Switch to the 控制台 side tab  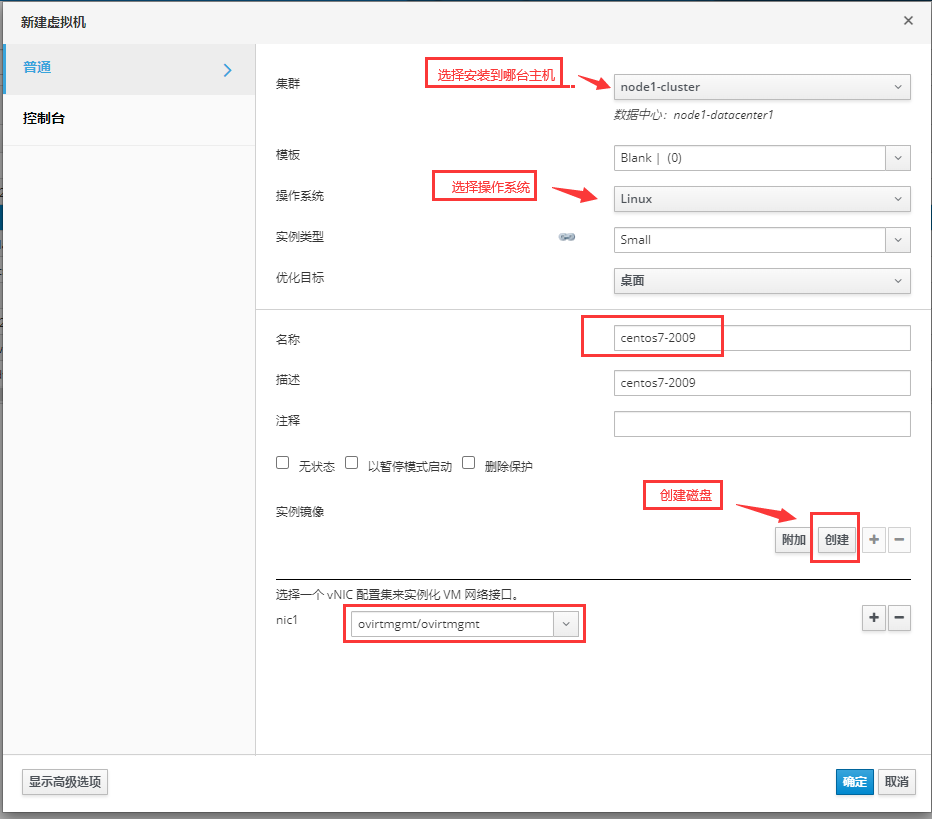(x=129, y=119)
